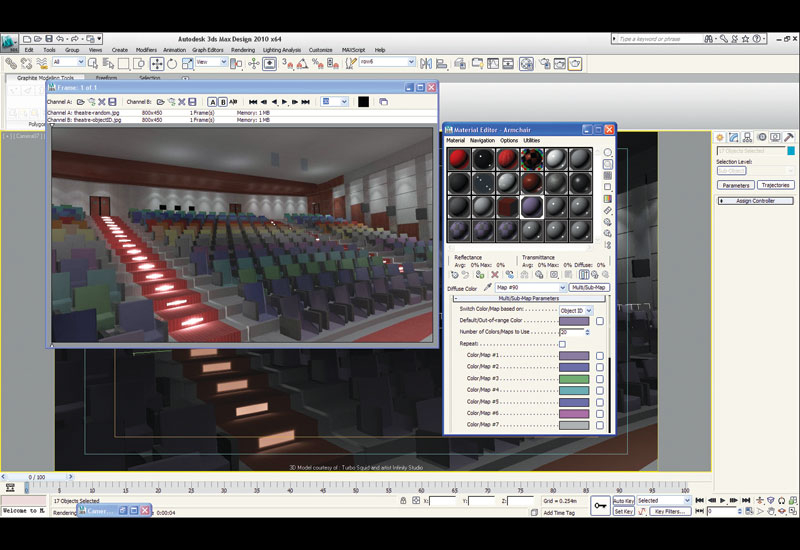Expand the Assign Controller rollout
The height and width of the screenshot is (550, 800).
[x=756, y=201]
